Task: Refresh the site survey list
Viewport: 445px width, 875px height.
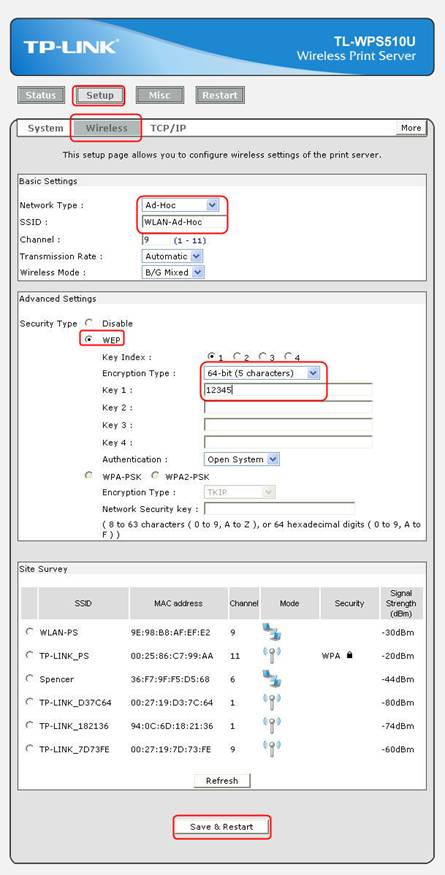Action: point(222,781)
